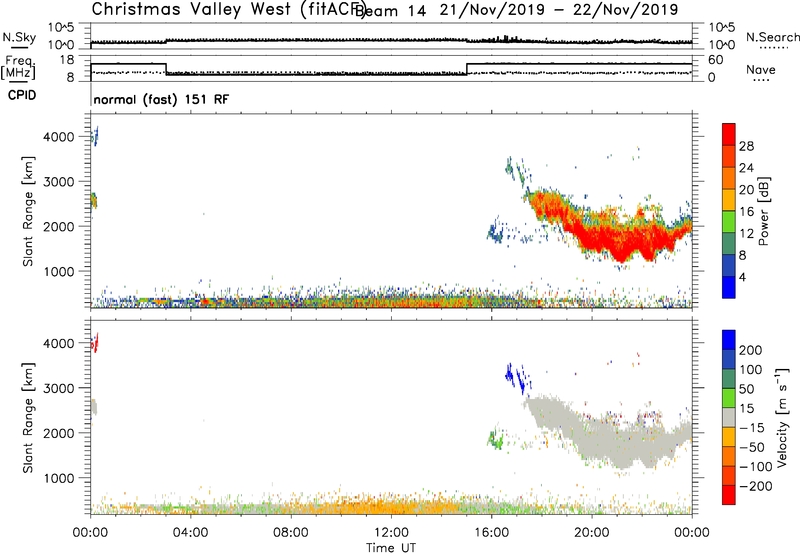Click the 20 label on power colorbar
Image resolution: width=800 pixels, height=554 pixels.
pos(746,190)
